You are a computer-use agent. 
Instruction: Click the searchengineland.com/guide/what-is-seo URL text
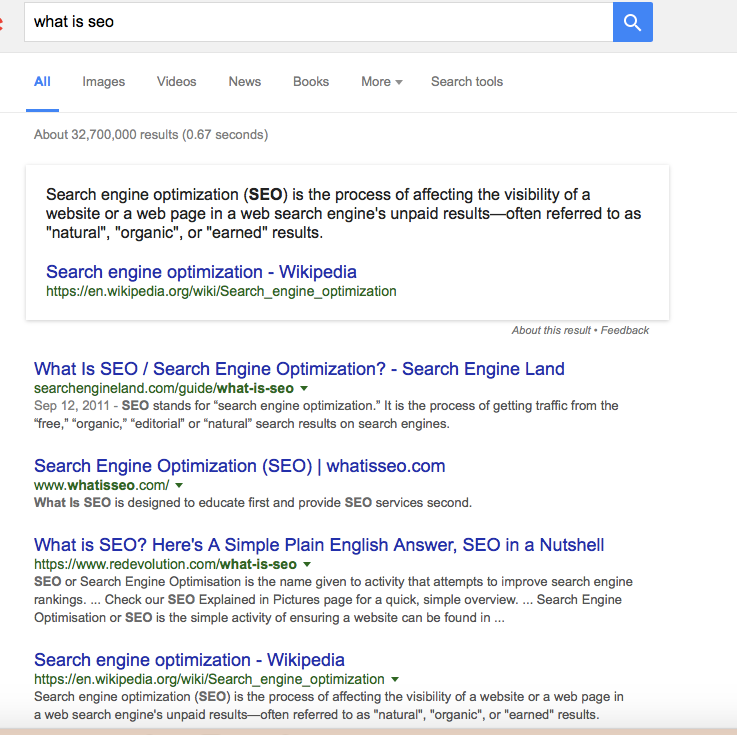pos(164,389)
